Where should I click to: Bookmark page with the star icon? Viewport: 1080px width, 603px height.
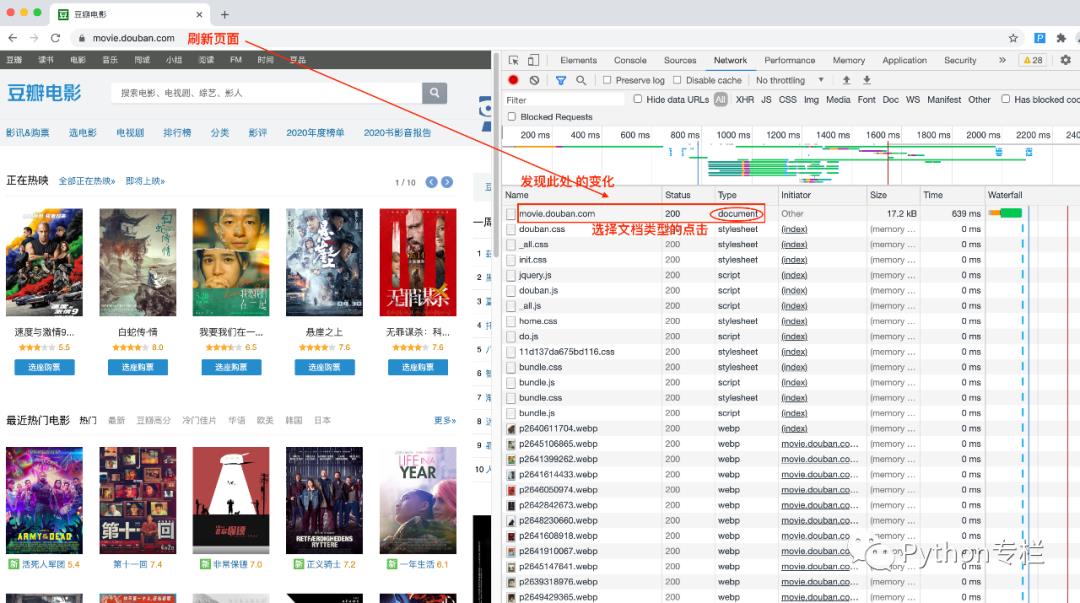pos(1013,38)
